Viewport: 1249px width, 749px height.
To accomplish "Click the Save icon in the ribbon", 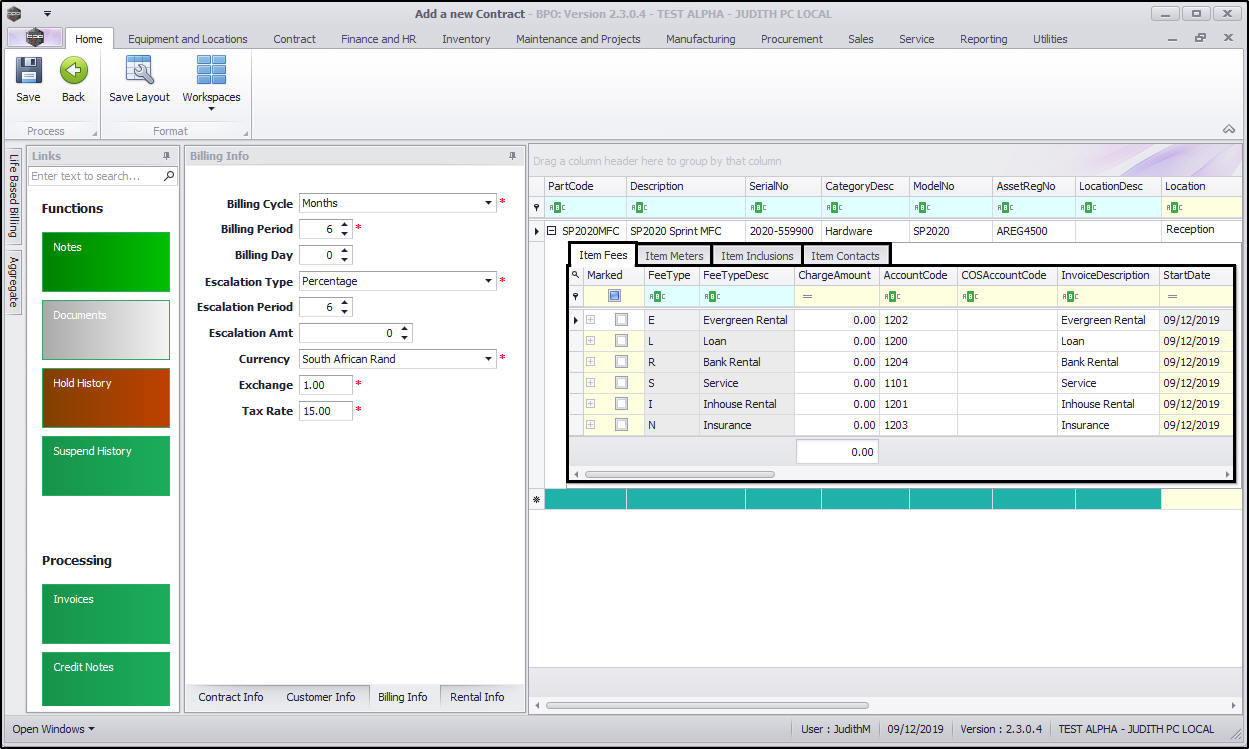I will (x=28, y=72).
